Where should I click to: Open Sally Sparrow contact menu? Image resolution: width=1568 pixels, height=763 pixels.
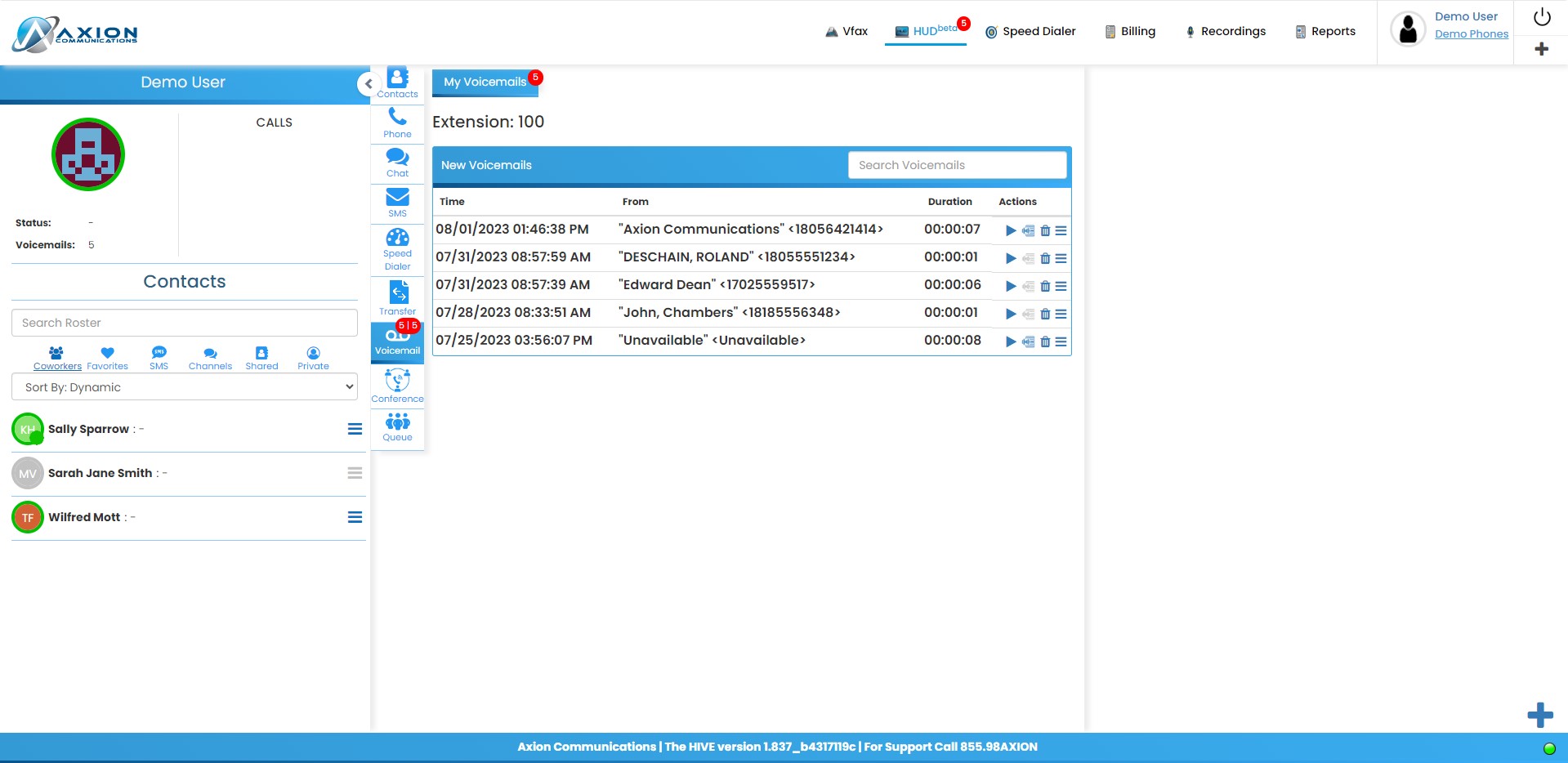(x=355, y=429)
